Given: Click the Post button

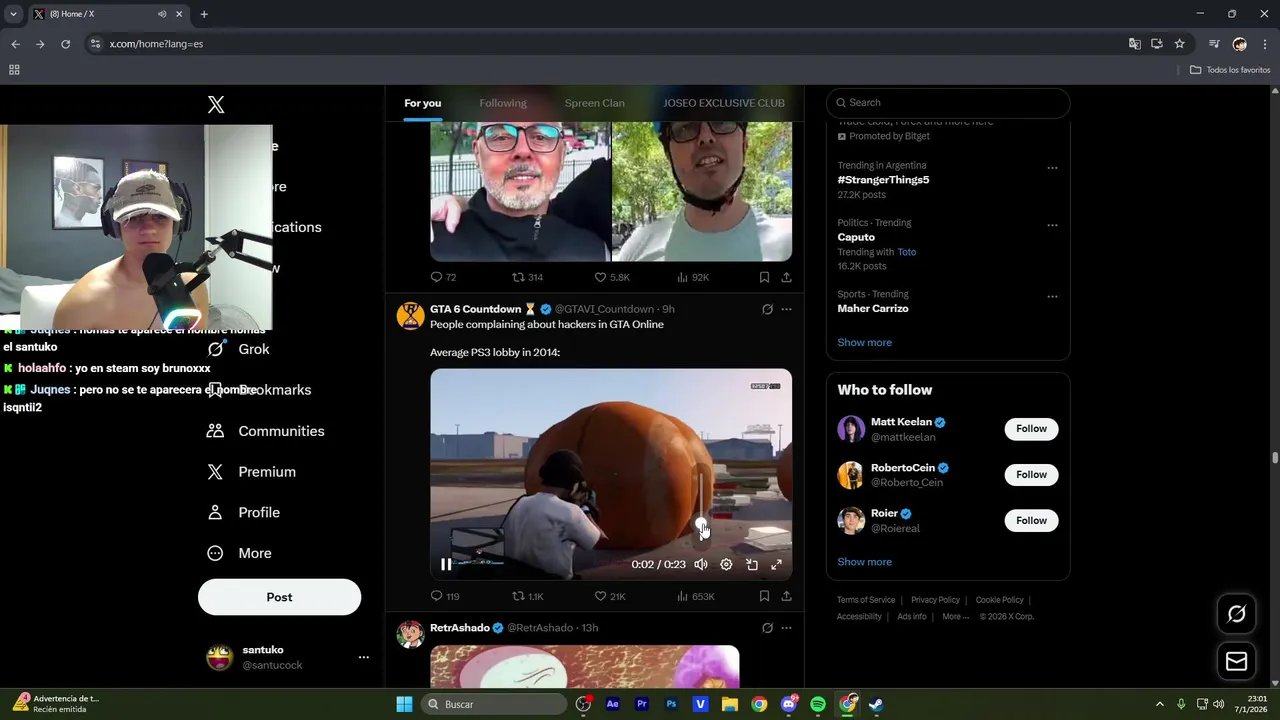Looking at the screenshot, I should pos(279,597).
